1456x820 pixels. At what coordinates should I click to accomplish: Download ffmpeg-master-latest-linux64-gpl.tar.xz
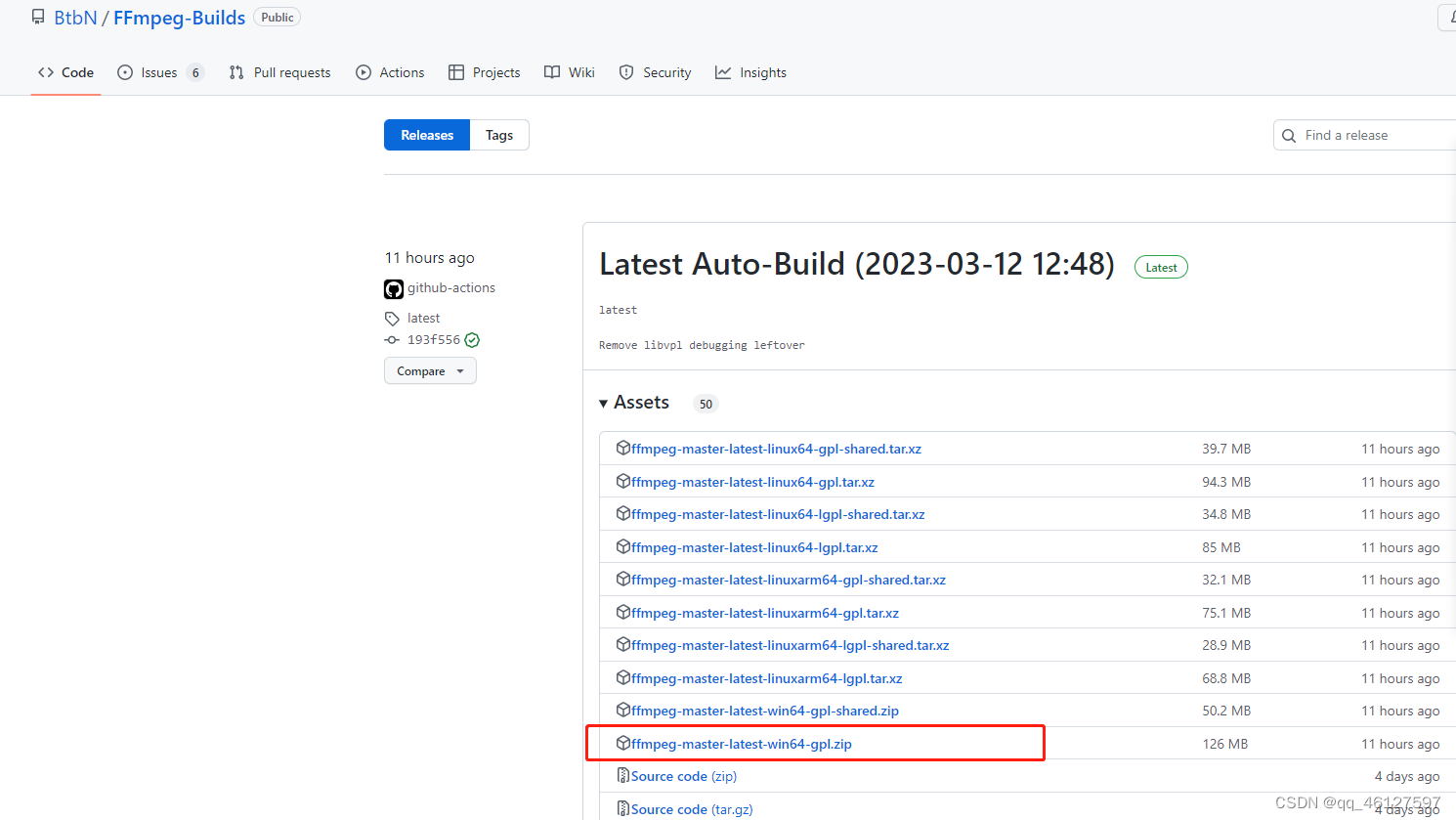(x=752, y=482)
